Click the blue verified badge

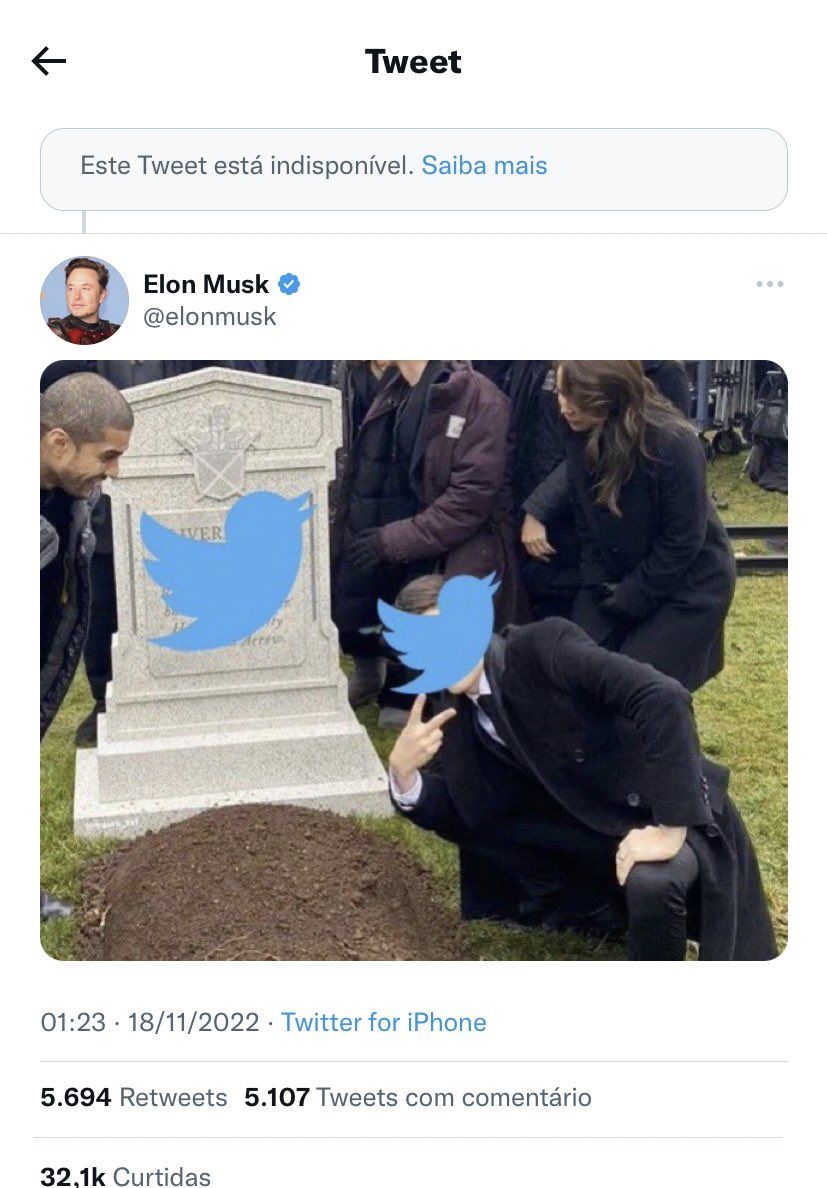tap(289, 285)
